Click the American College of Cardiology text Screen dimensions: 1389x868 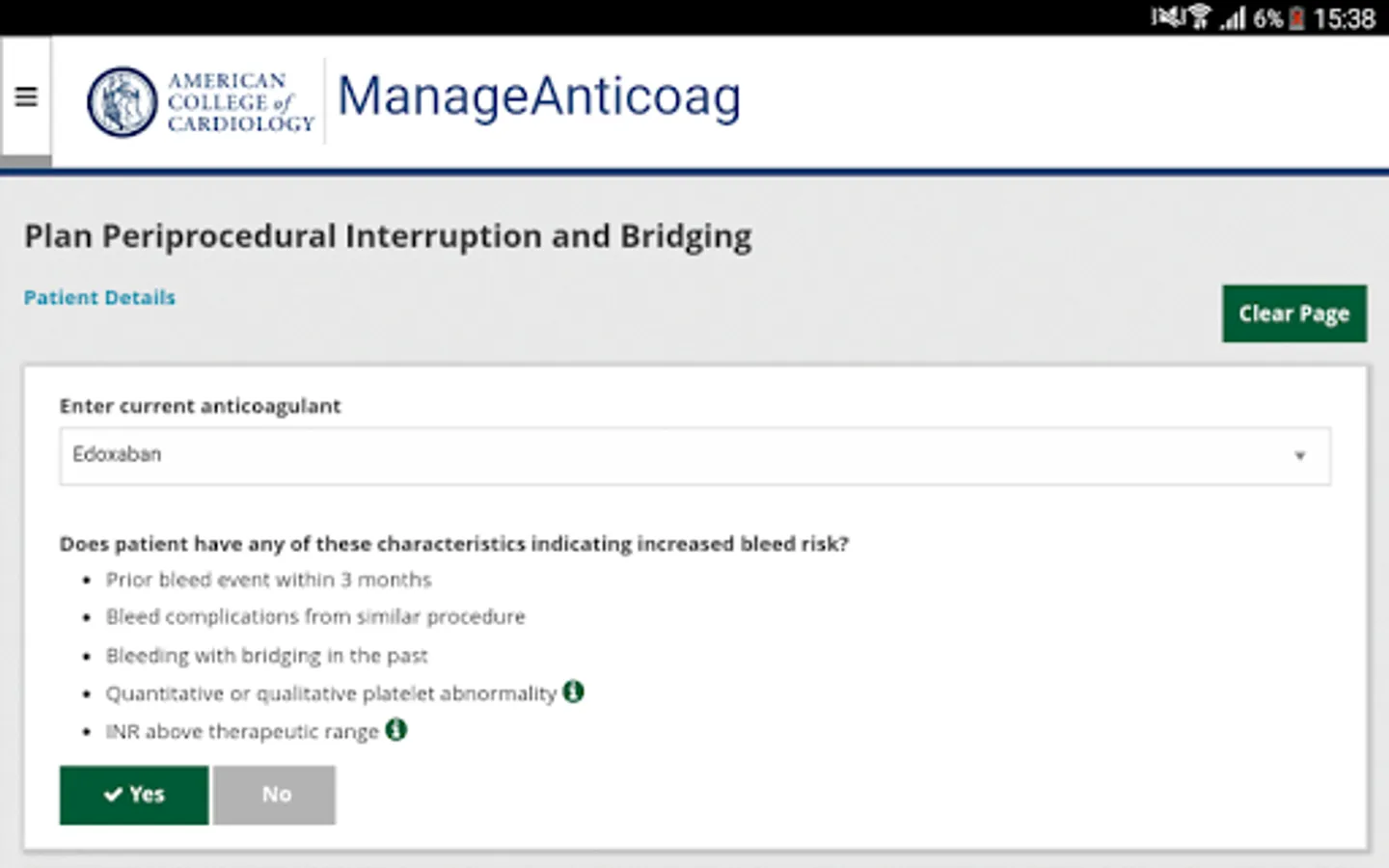pos(241,102)
